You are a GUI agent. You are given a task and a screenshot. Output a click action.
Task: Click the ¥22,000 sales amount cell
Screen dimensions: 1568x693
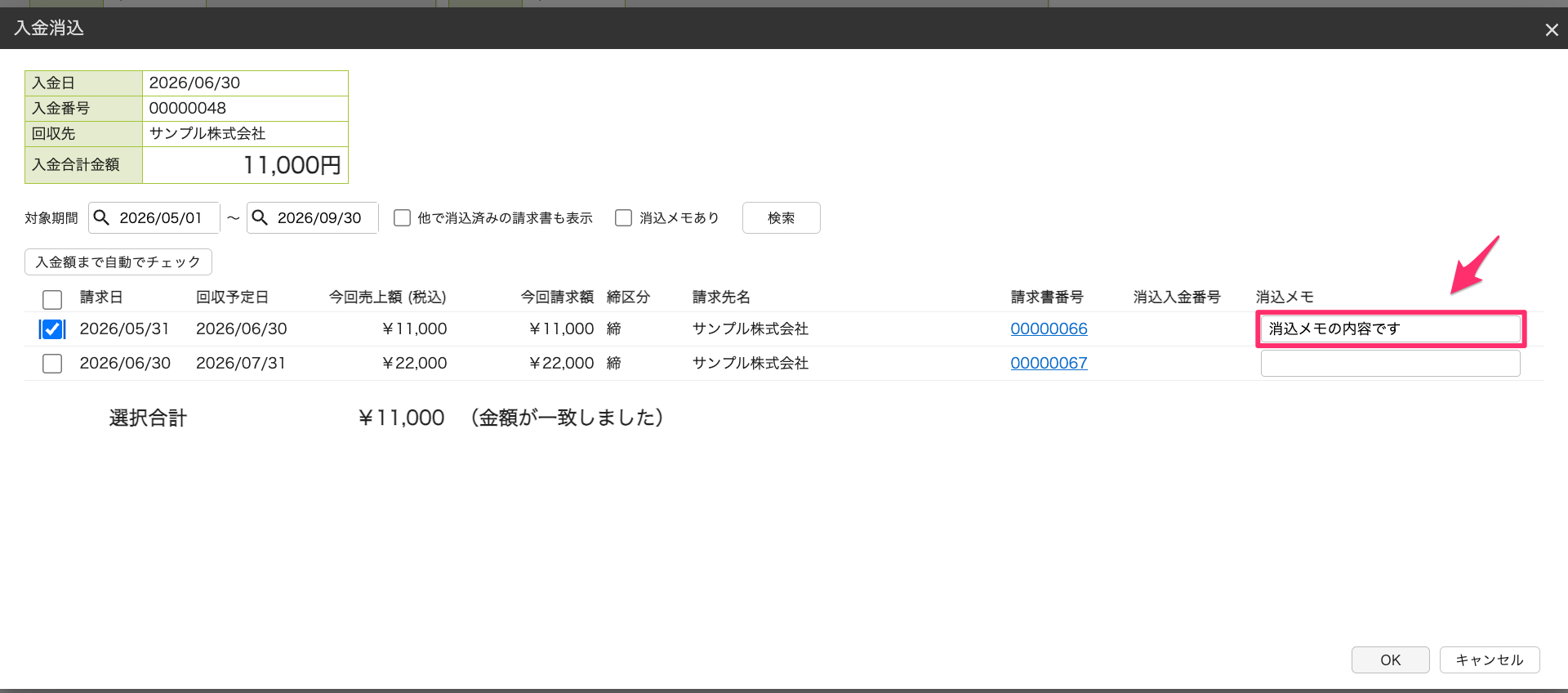414,363
